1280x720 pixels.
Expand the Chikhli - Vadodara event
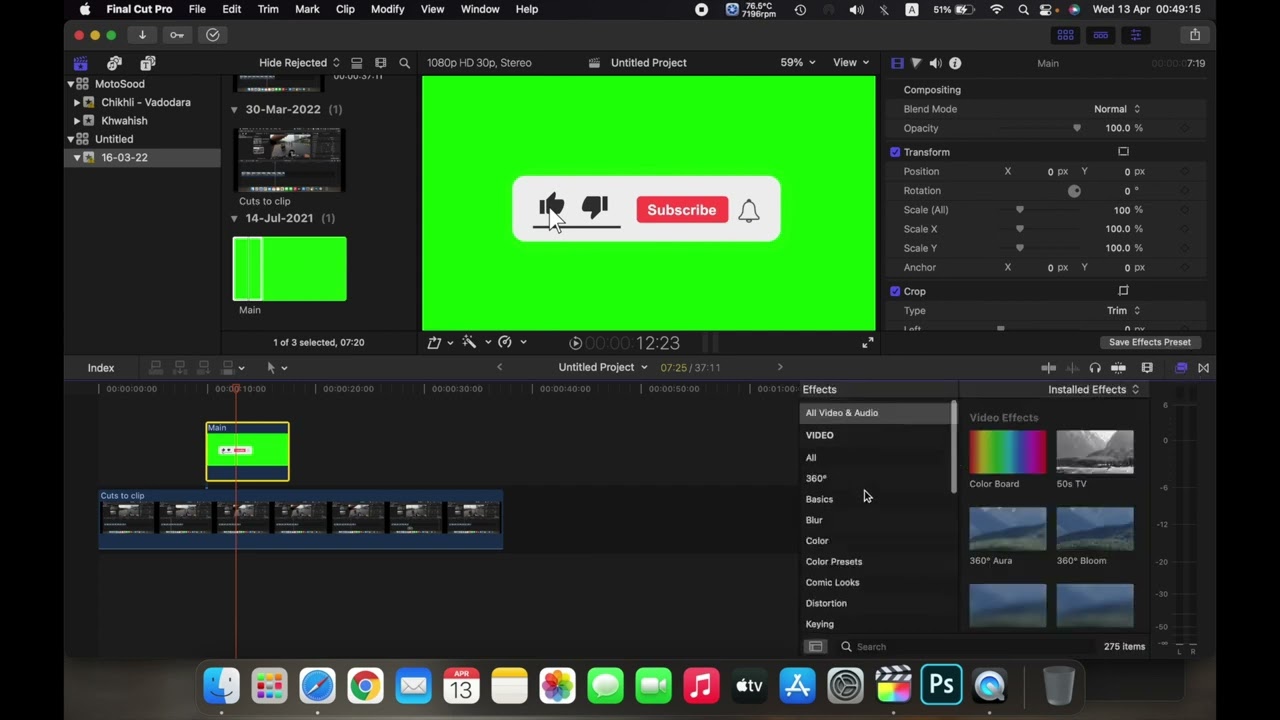77,102
